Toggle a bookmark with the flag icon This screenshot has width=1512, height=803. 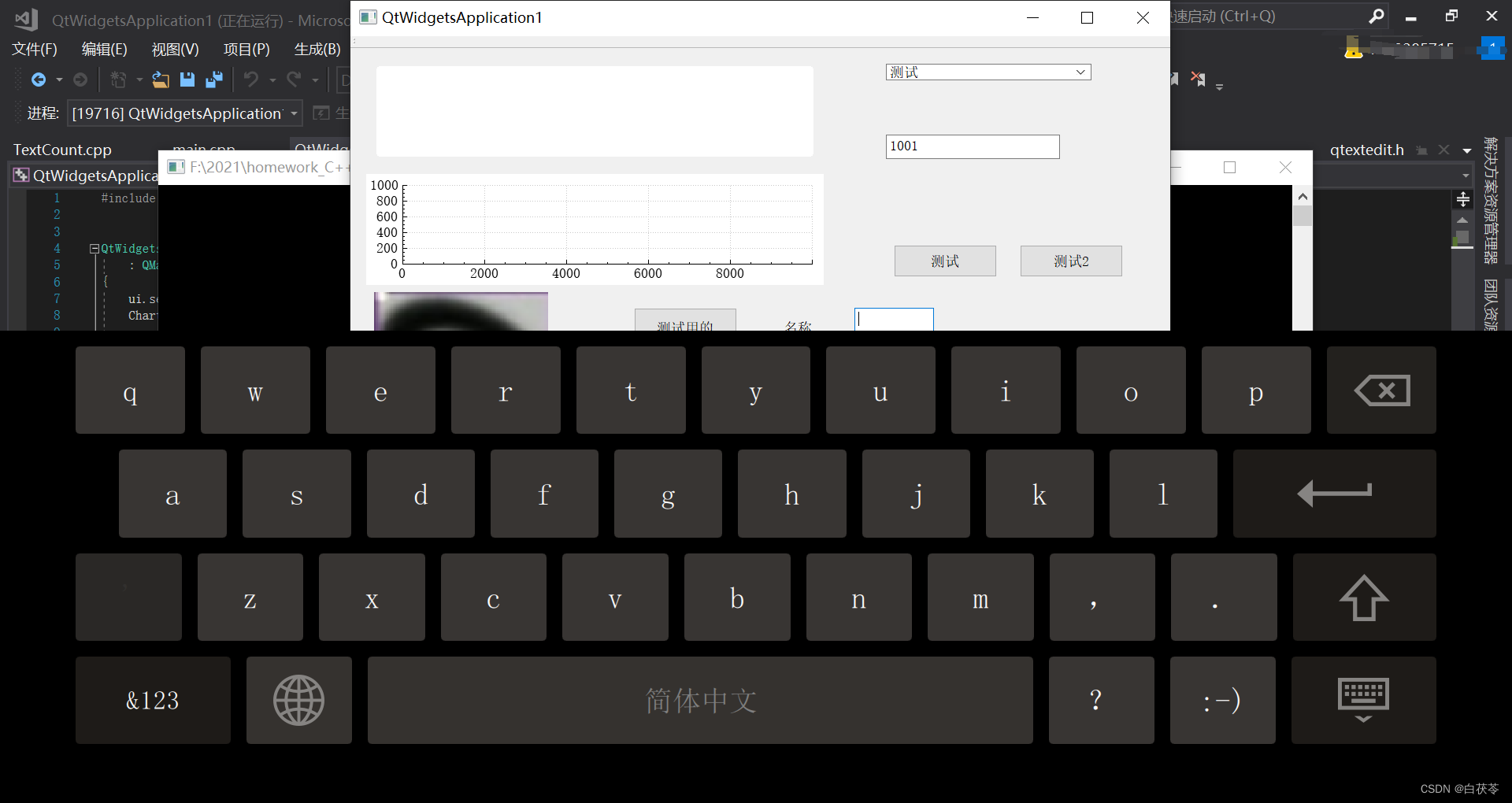click(x=1173, y=79)
